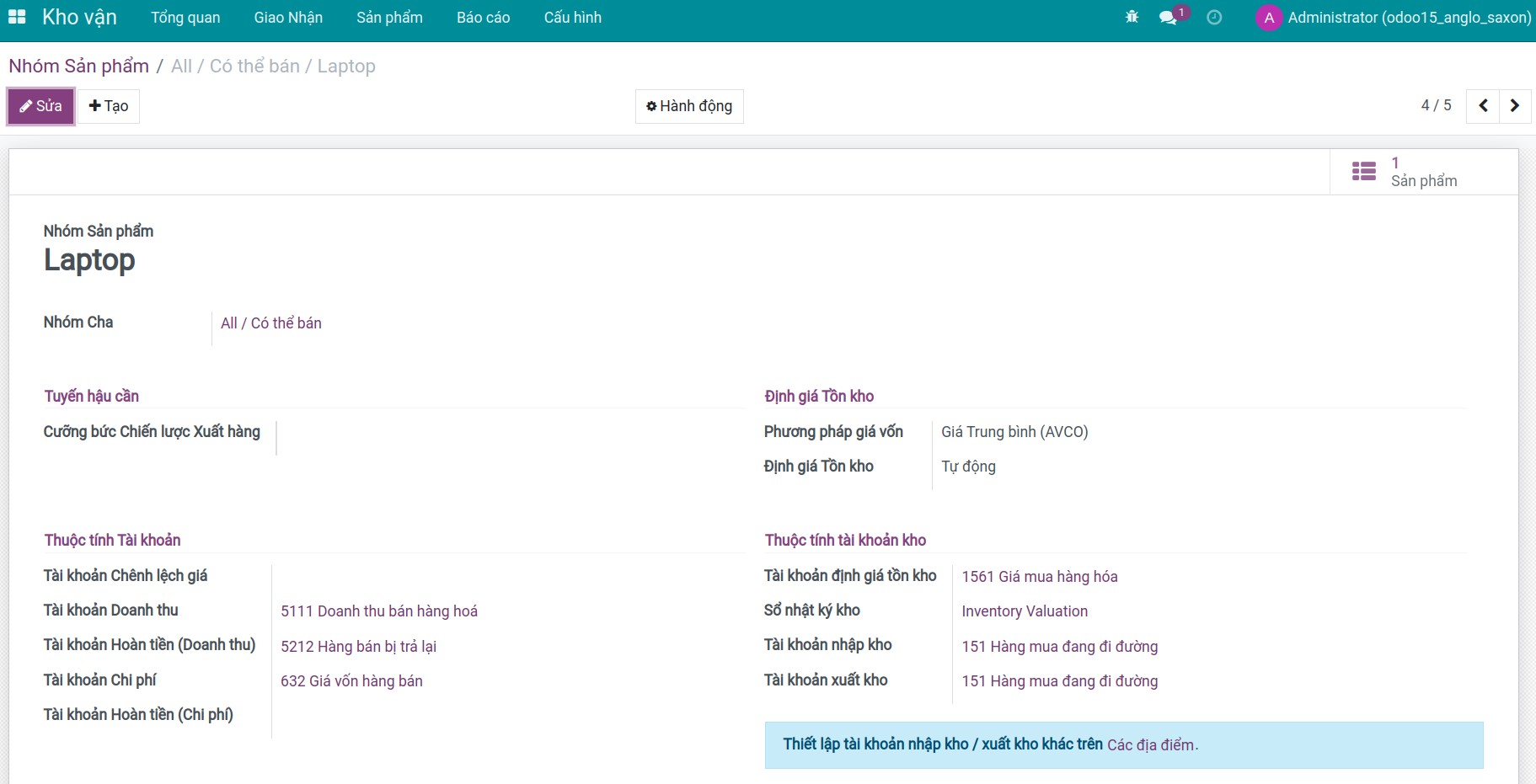Go to the next record arrow

click(1515, 106)
